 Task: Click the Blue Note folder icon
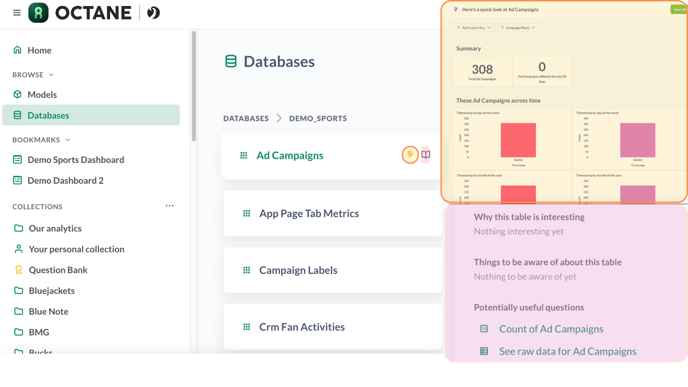(x=18, y=312)
